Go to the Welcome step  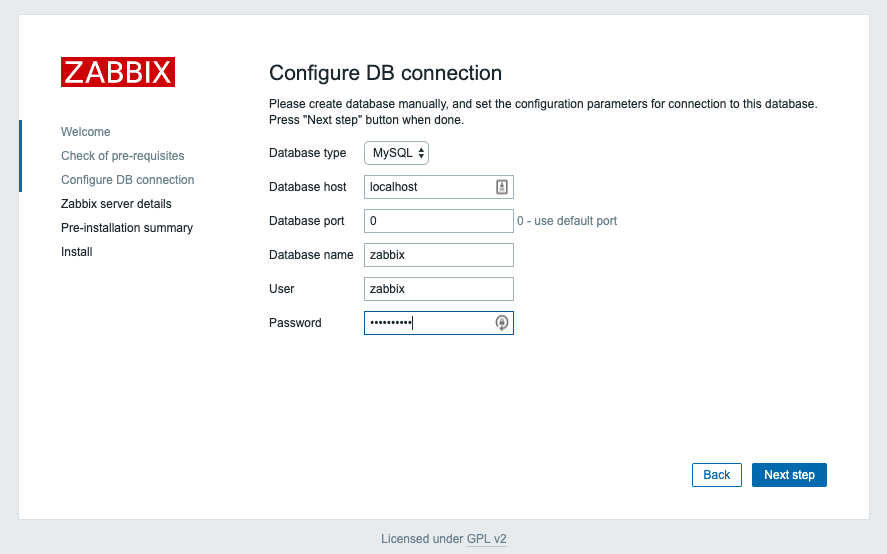(x=85, y=132)
